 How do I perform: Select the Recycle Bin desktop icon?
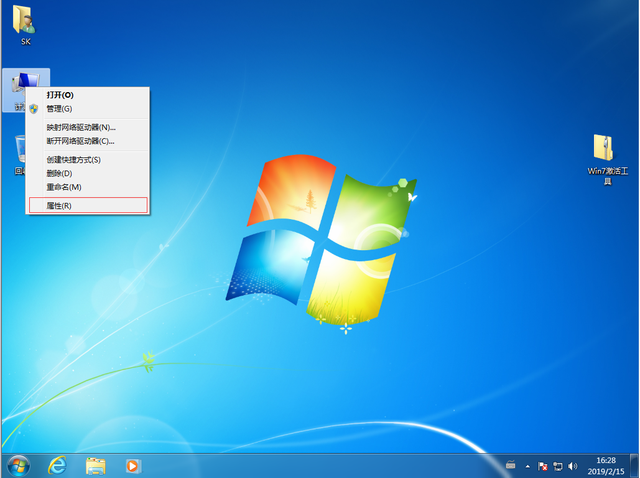[x=19, y=155]
